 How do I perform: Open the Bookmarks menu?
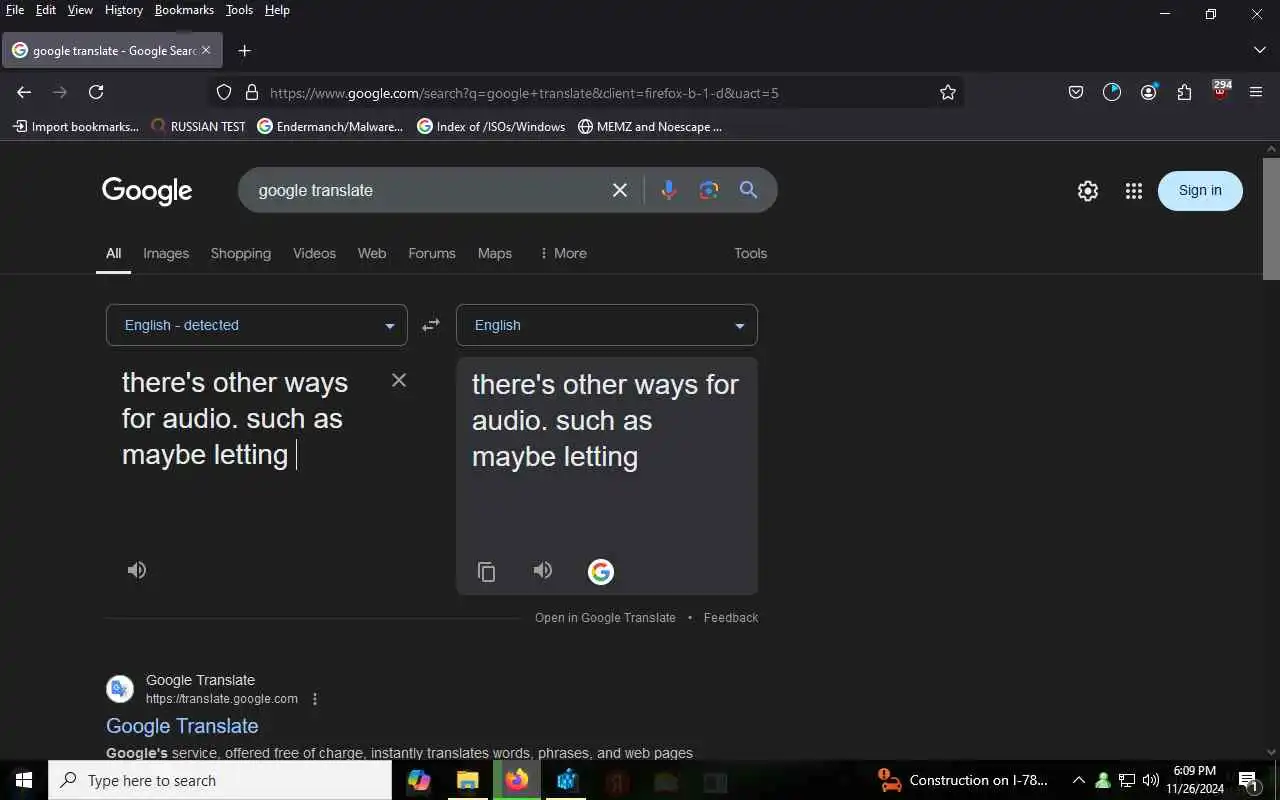click(184, 10)
